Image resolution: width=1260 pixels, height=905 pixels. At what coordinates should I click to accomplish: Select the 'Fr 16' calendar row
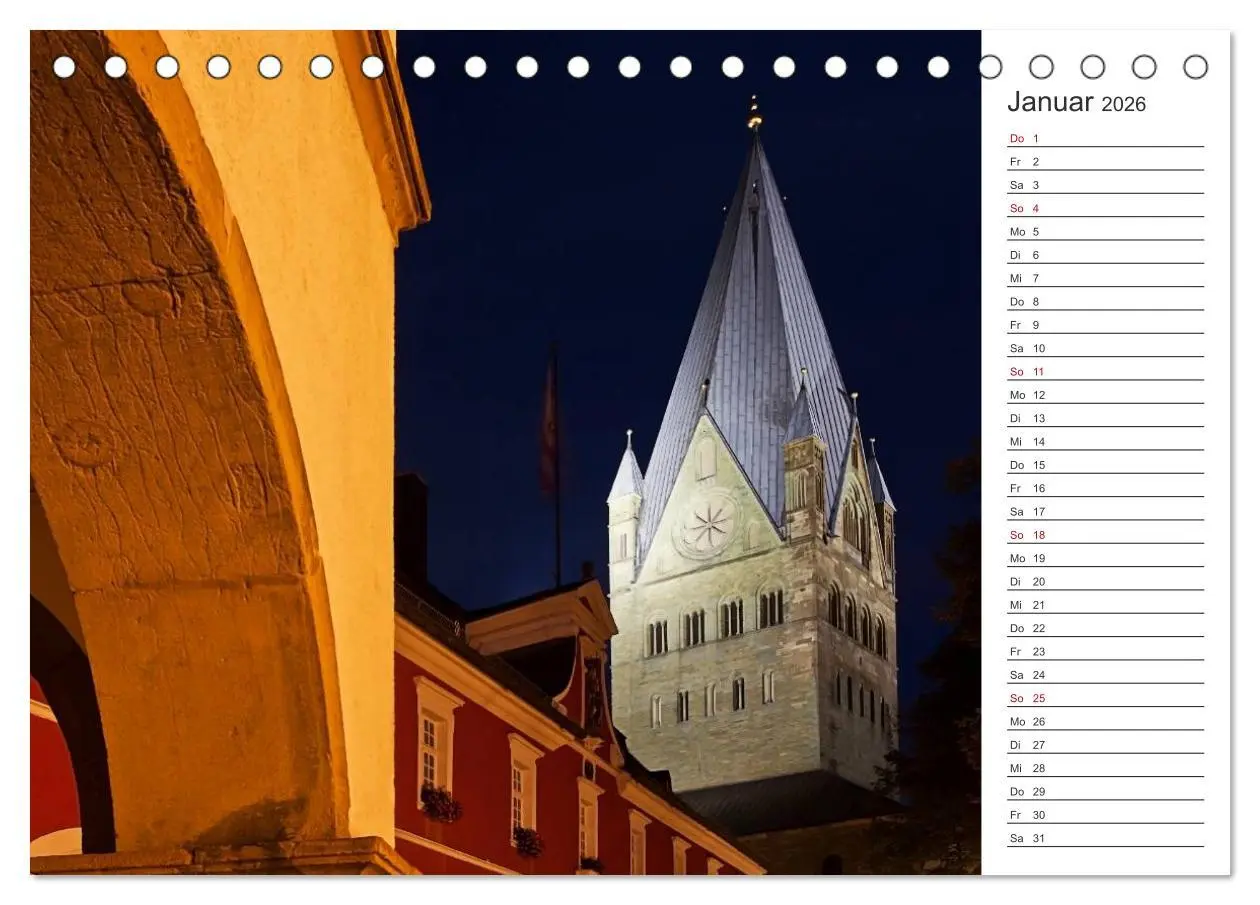click(x=1105, y=488)
